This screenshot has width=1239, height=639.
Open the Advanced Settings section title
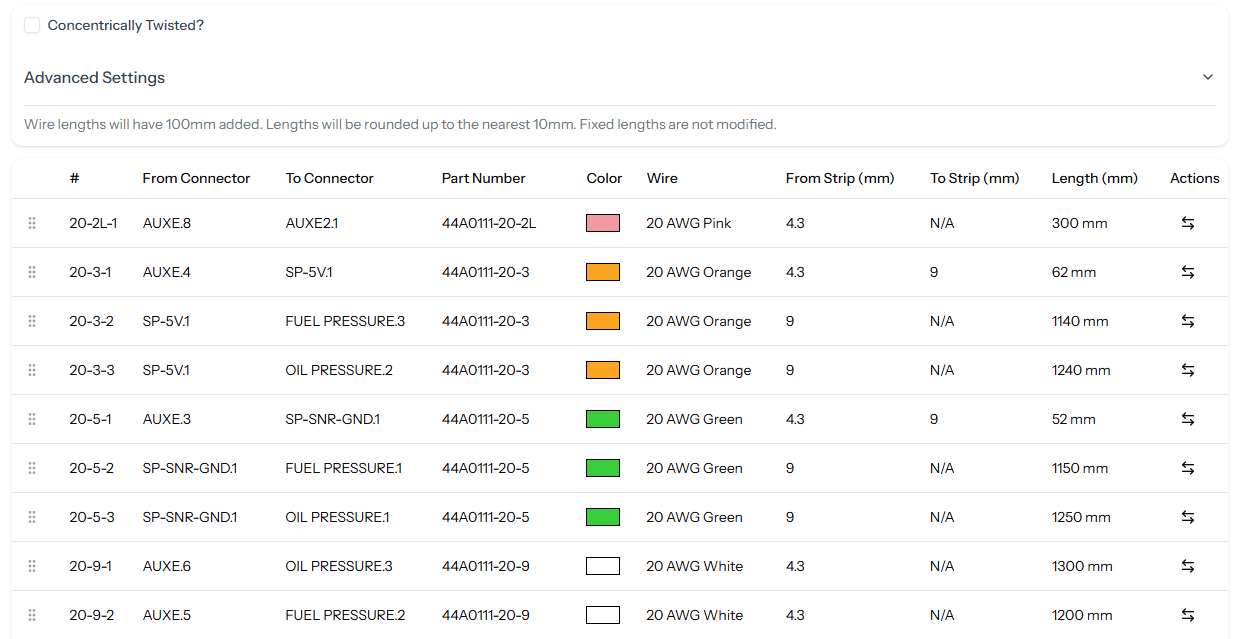(x=94, y=77)
